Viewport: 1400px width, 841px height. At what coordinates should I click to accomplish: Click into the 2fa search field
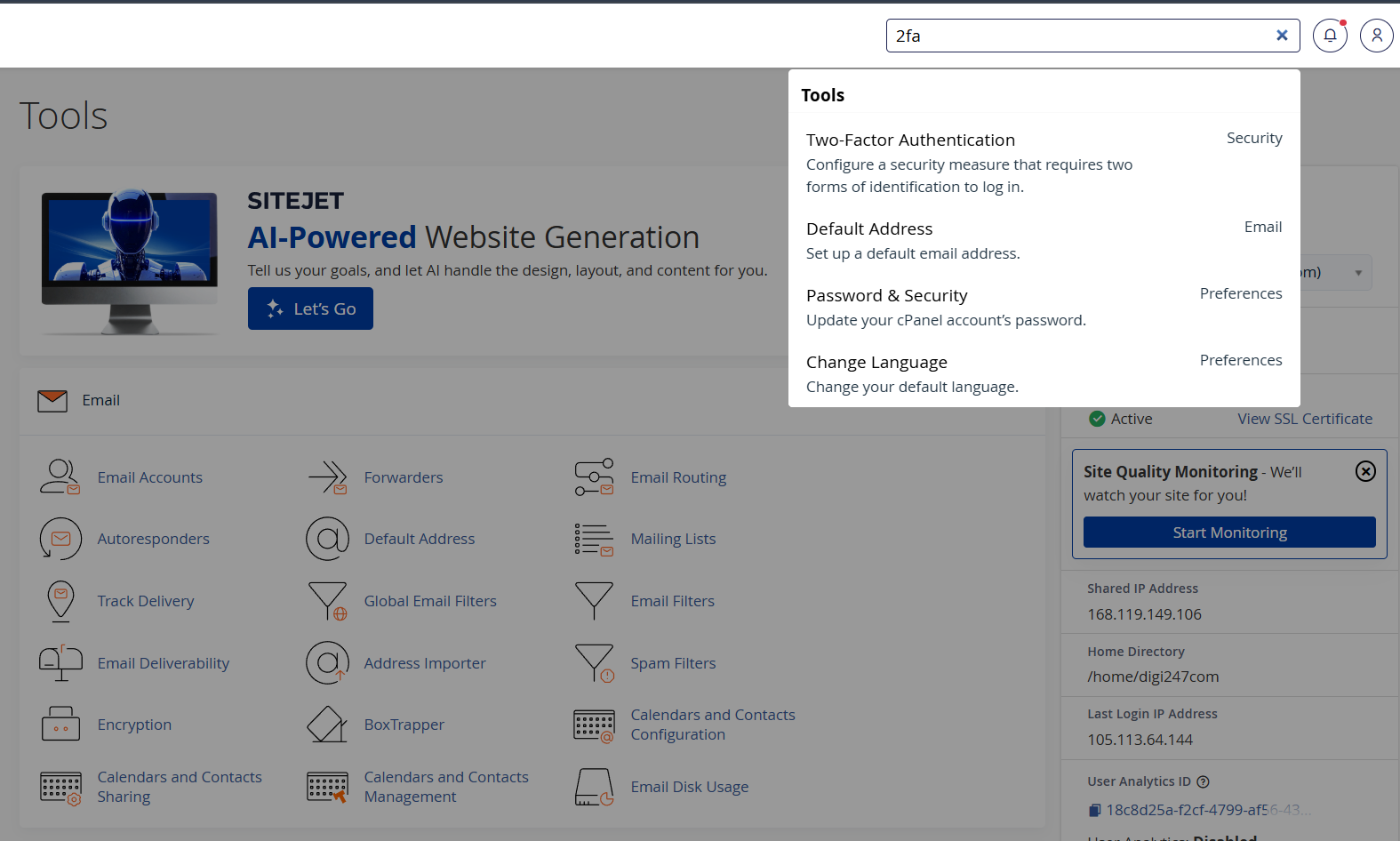tap(1076, 36)
